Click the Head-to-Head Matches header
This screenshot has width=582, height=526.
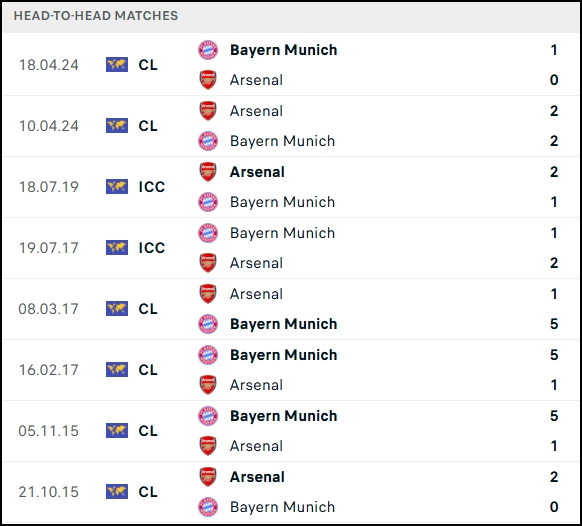click(96, 16)
